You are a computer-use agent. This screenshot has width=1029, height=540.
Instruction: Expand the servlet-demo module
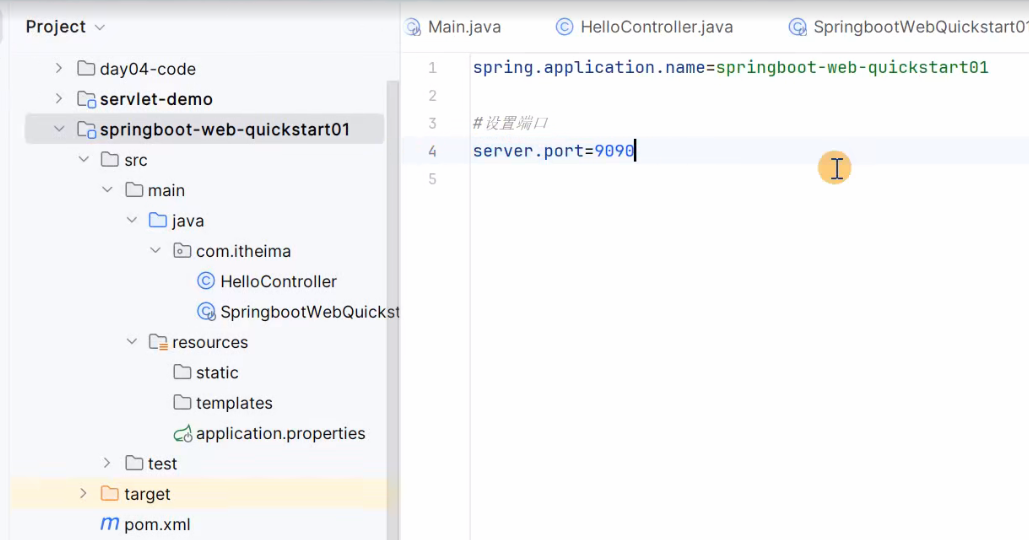[59, 98]
